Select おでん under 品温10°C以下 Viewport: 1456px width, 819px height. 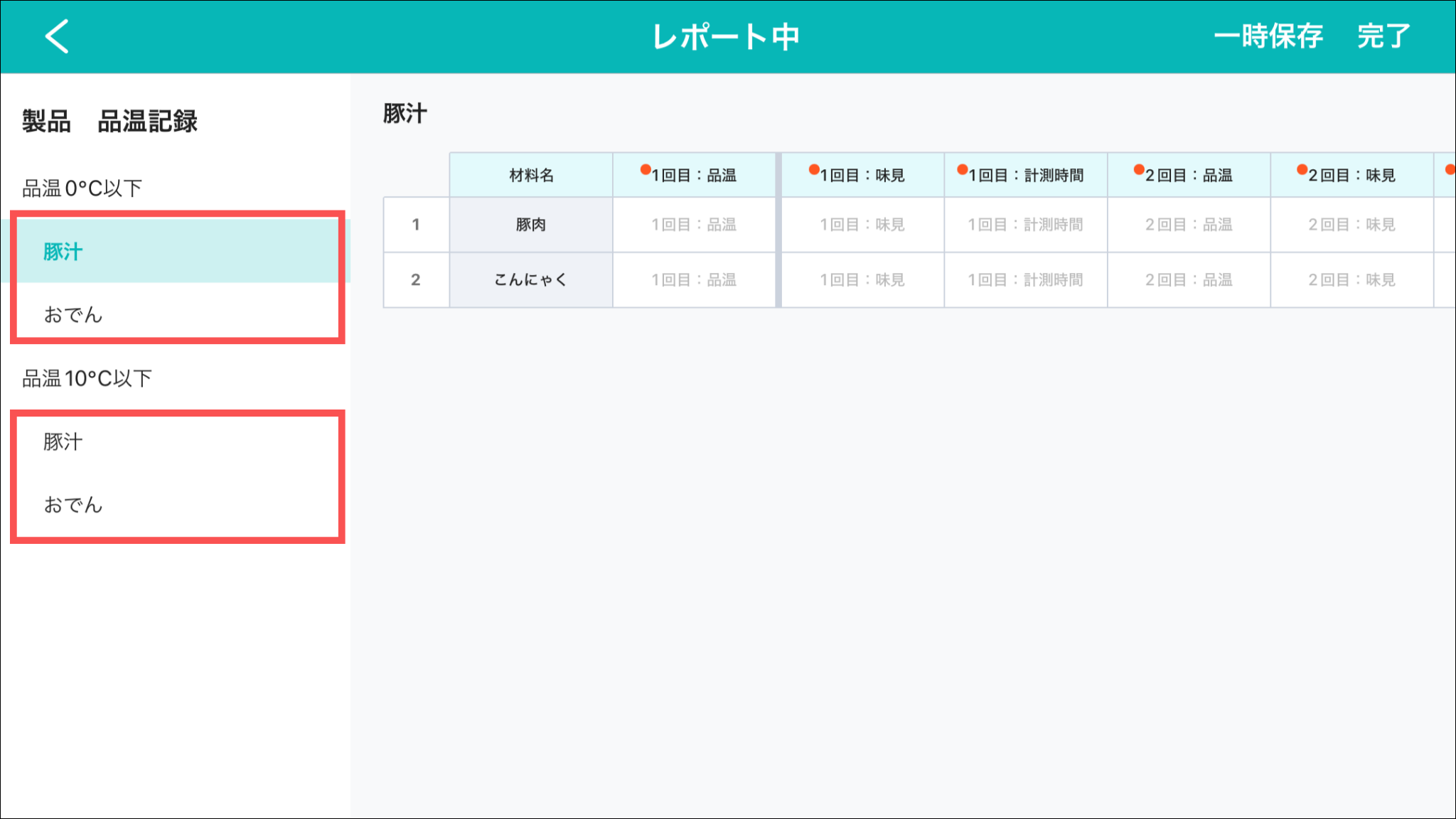[73, 505]
